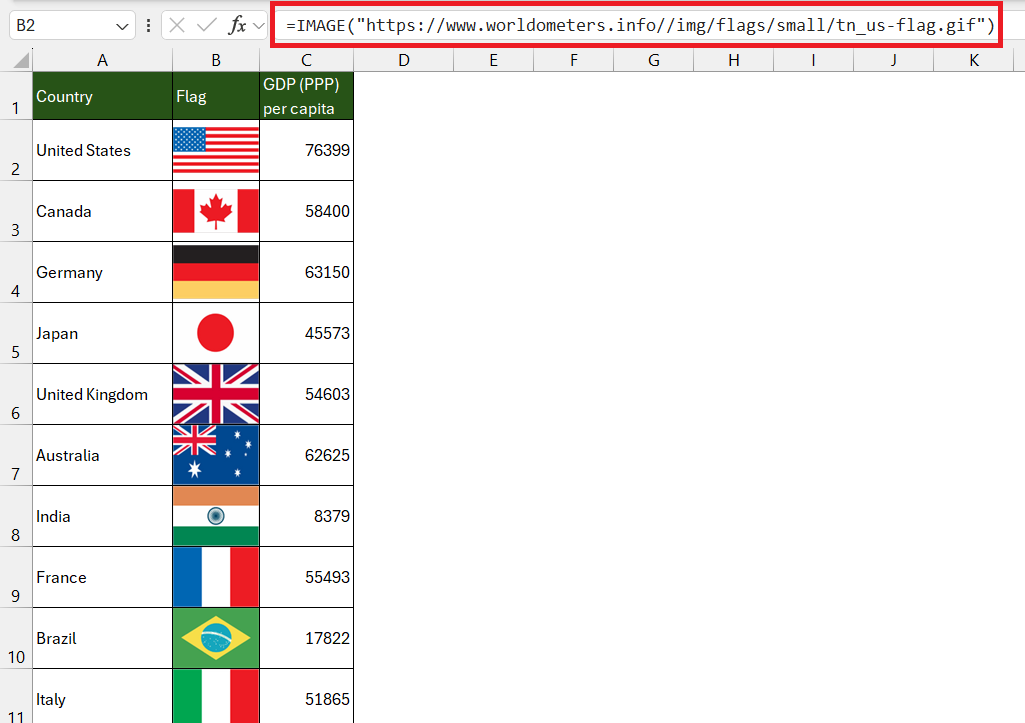The height and width of the screenshot is (723, 1025).
Task: Select the Australia flag image cell
Action: point(216,455)
